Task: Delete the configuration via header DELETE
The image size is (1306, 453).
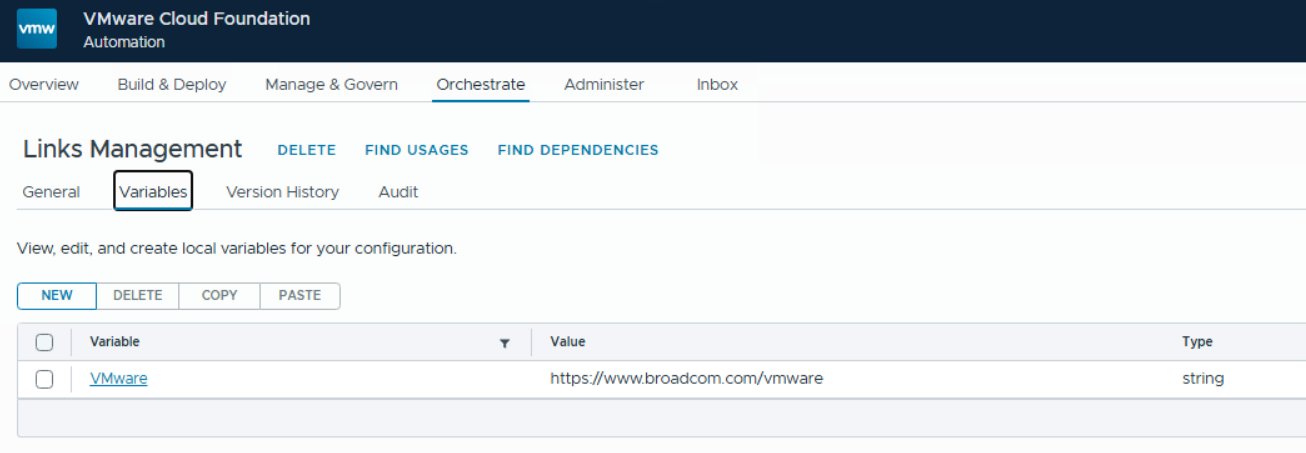Action: click(x=306, y=150)
